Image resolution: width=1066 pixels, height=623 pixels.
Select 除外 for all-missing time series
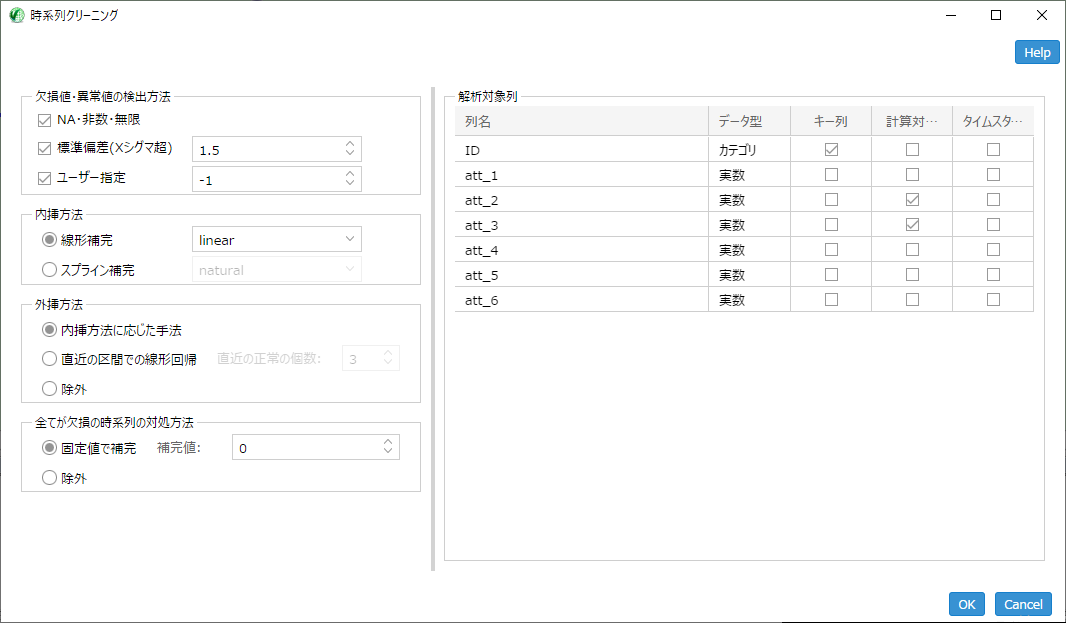50,478
